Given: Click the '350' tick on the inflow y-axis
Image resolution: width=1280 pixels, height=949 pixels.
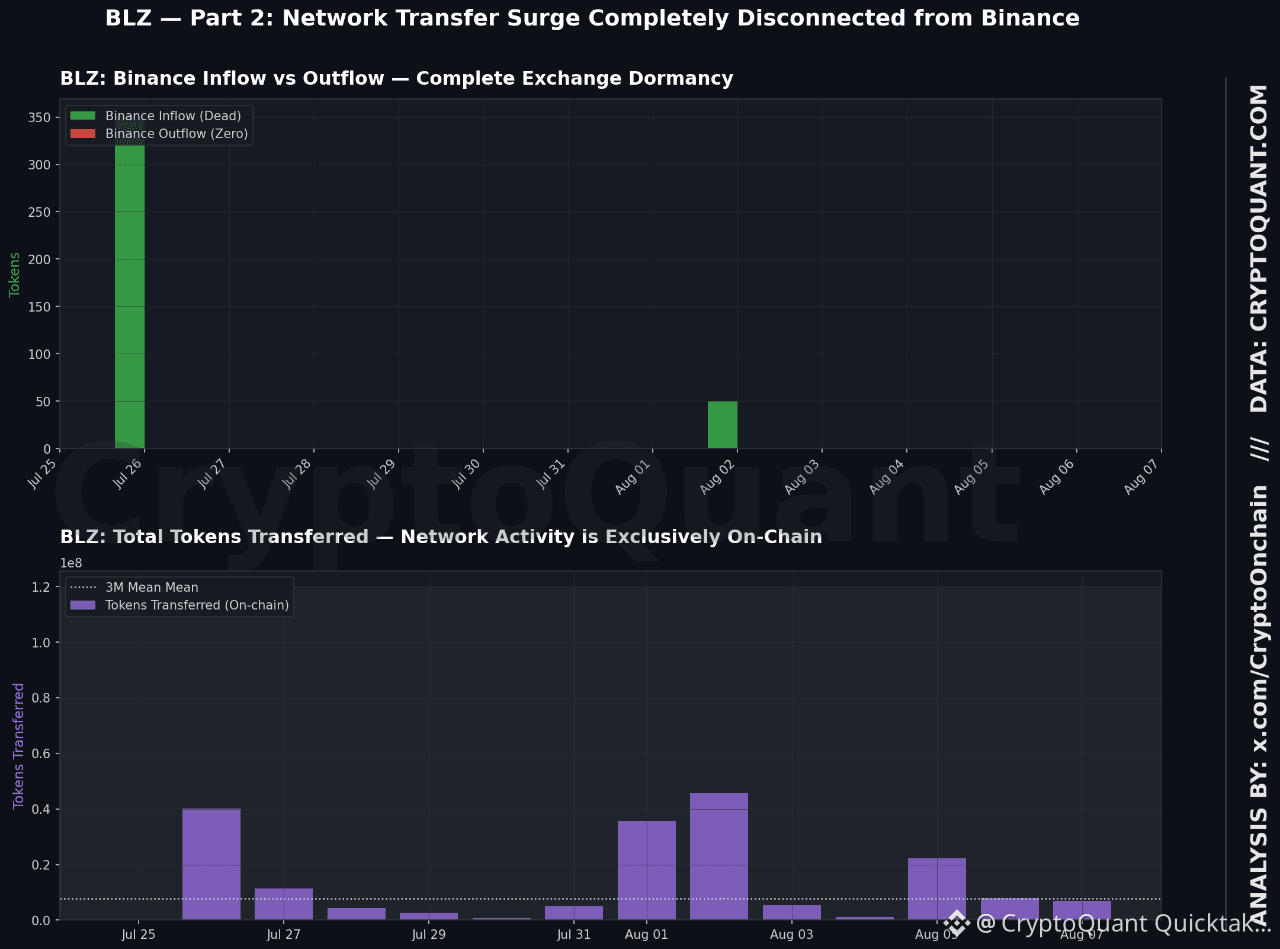Looking at the screenshot, I should click(39, 118).
